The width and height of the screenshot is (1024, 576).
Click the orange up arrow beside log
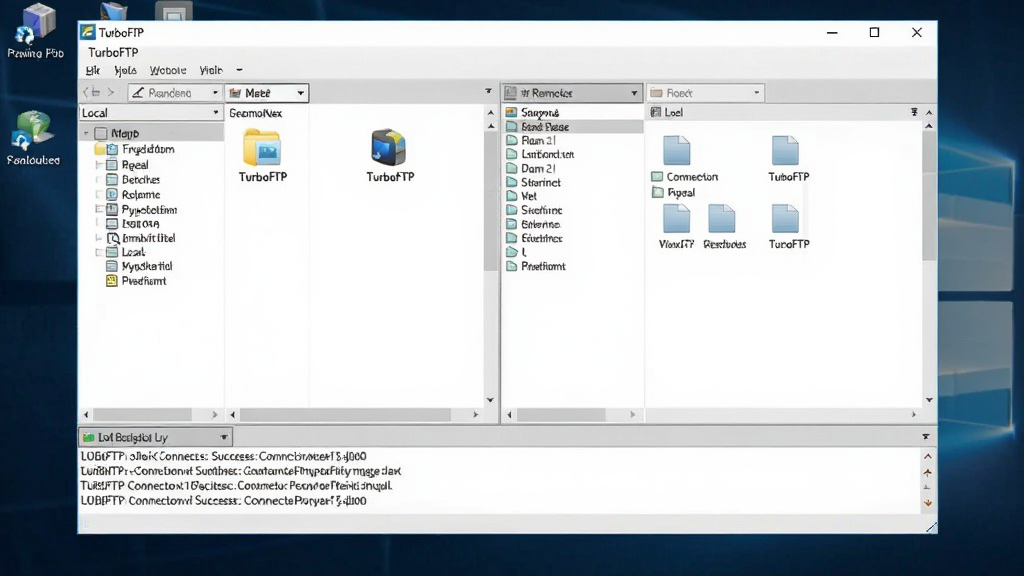click(x=927, y=472)
